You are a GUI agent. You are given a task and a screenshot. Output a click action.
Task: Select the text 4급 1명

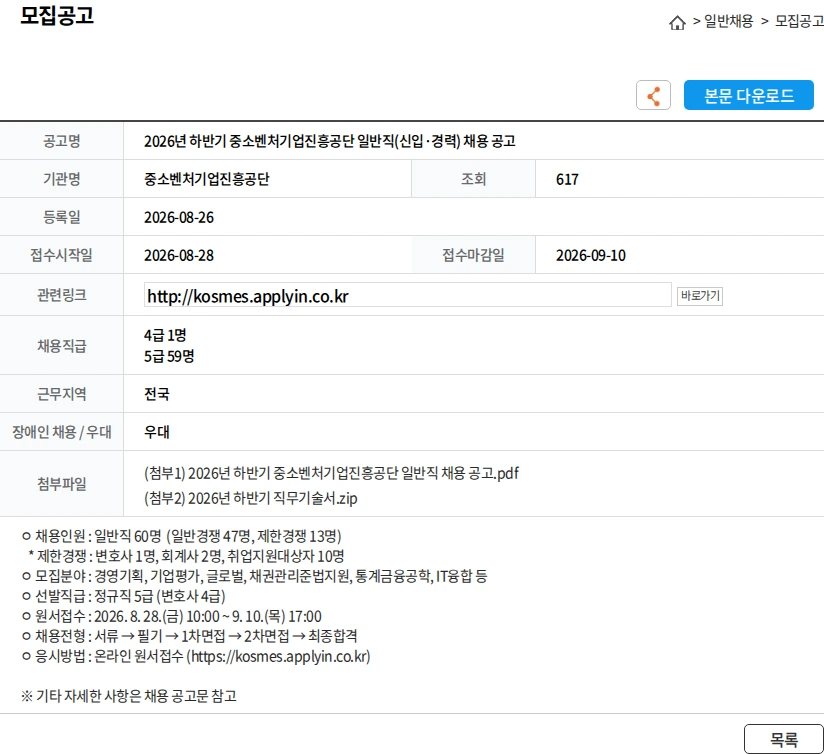pyautogui.click(x=165, y=335)
